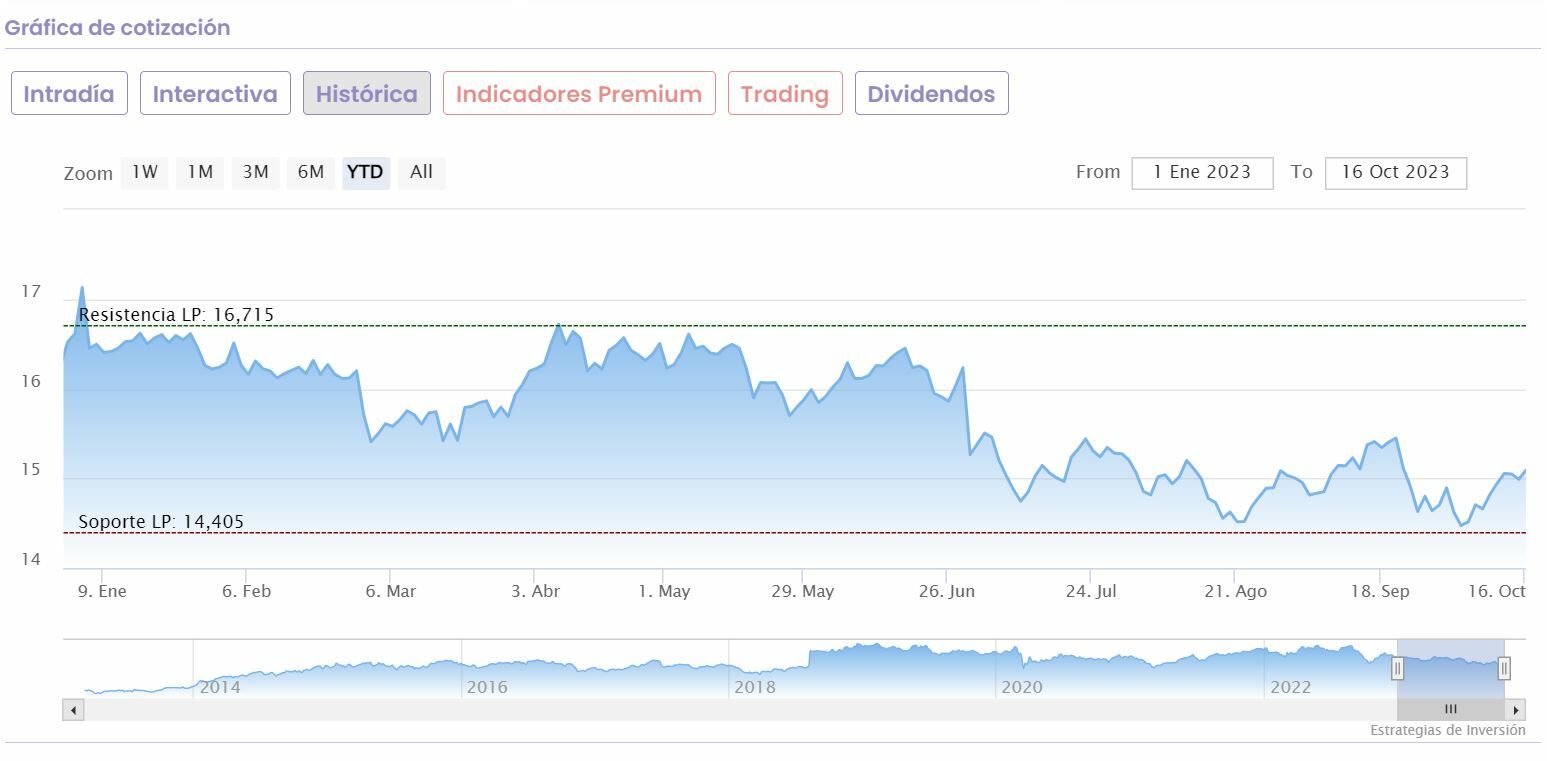This screenshot has height=761, width=1547.
Task: Click the To date field
Action: pyautogui.click(x=1395, y=173)
